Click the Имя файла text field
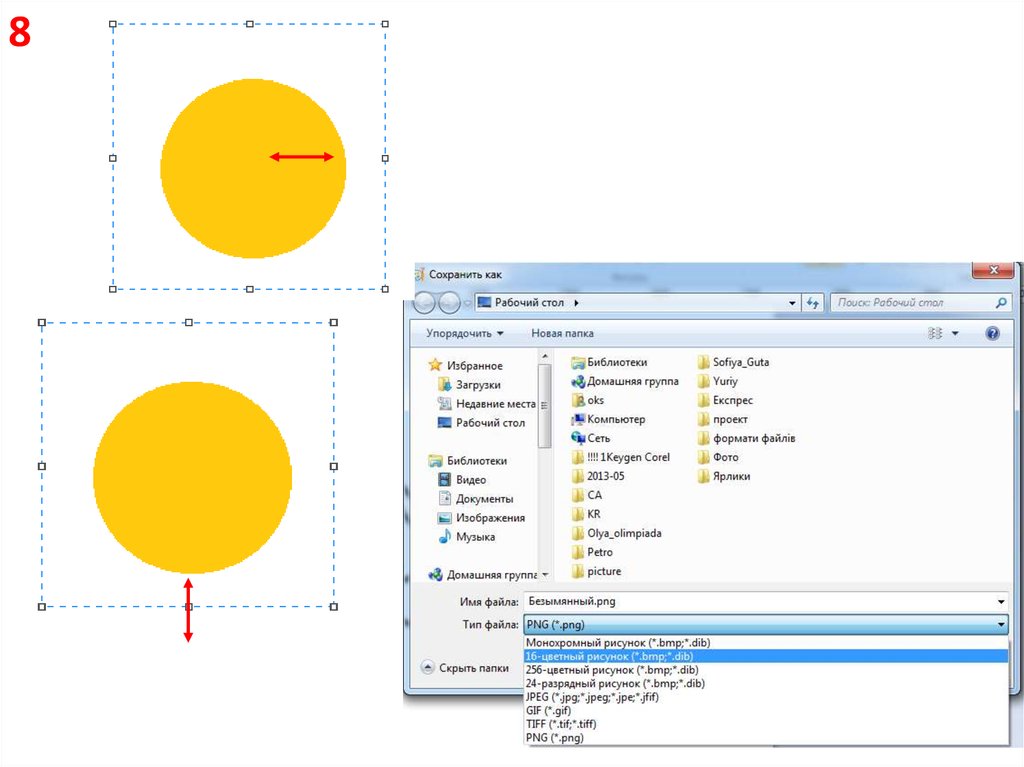The image size is (1024, 767). (x=760, y=601)
